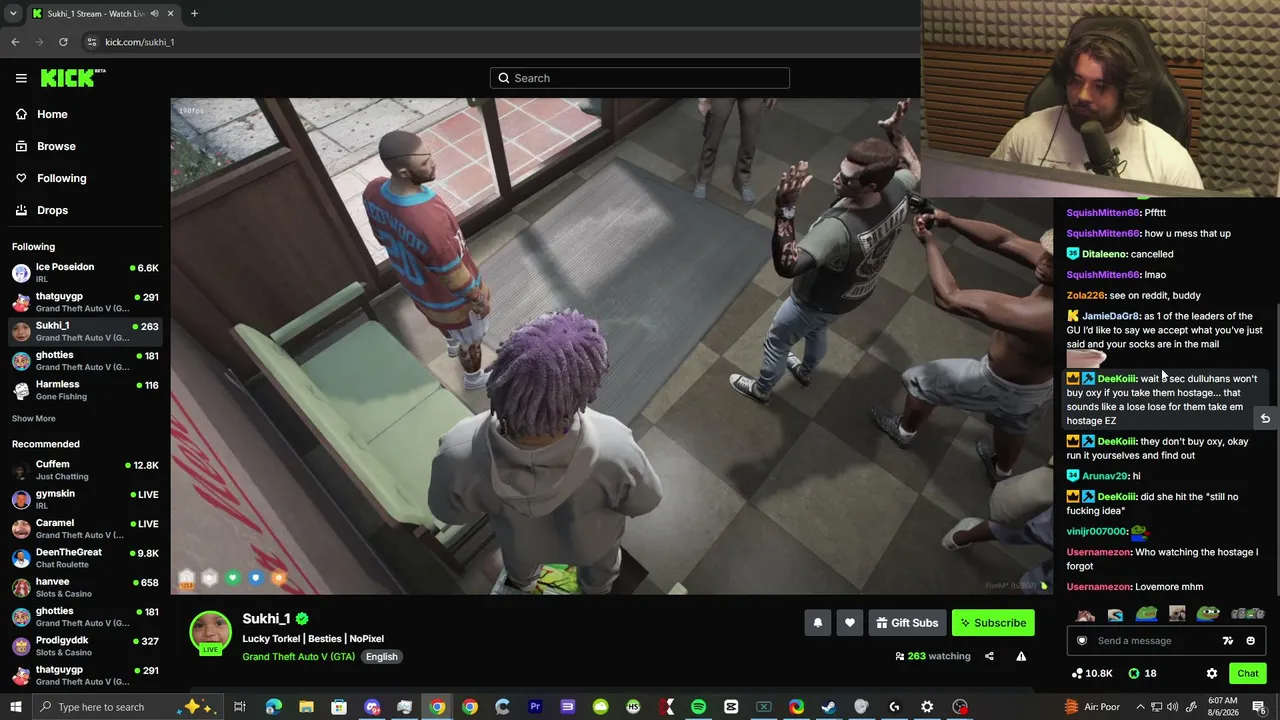
Task: Open Ice Poseidon's followed channel
Action: (x=85, y=273)
